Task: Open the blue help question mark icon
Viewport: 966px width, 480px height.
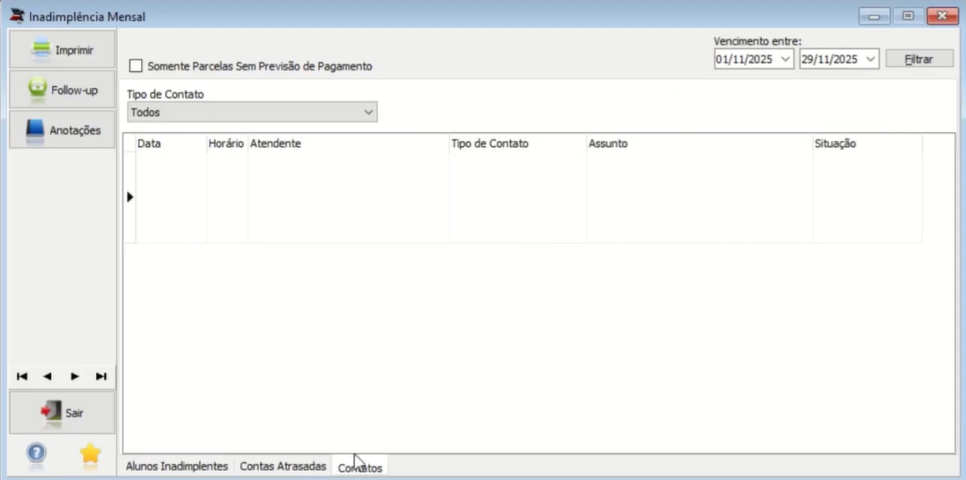Action: click(36, 453)
